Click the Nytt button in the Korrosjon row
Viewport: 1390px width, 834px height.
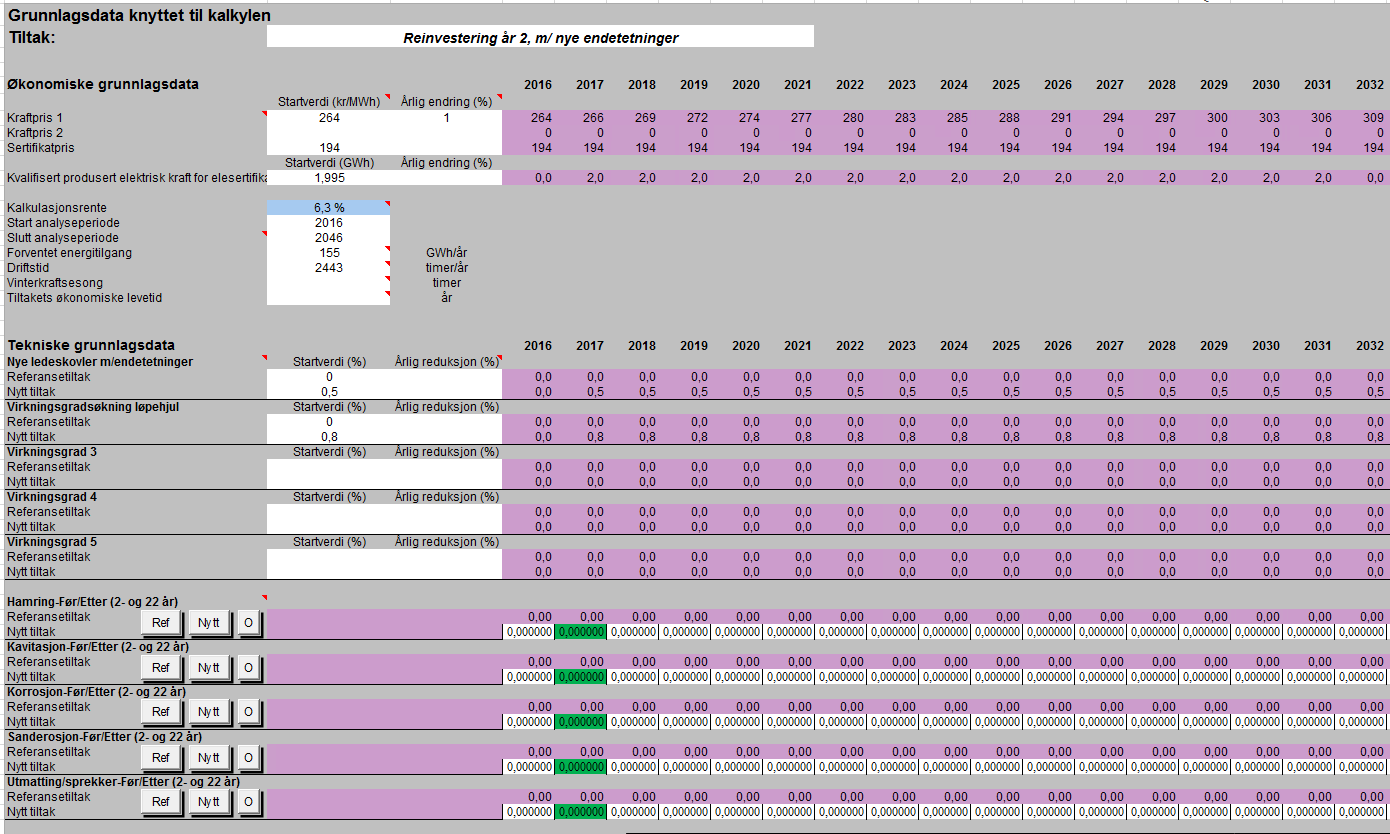coord(208,712)
